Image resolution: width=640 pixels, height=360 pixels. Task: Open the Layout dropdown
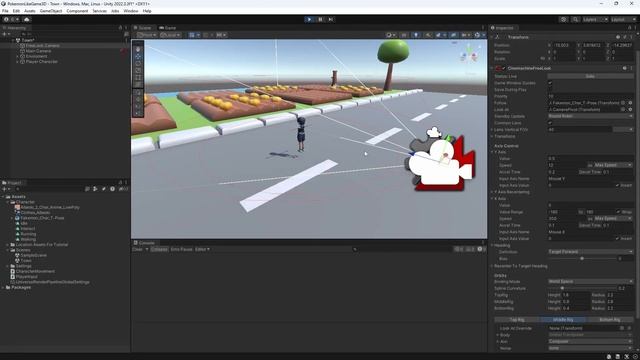click(x=623, y=19)
